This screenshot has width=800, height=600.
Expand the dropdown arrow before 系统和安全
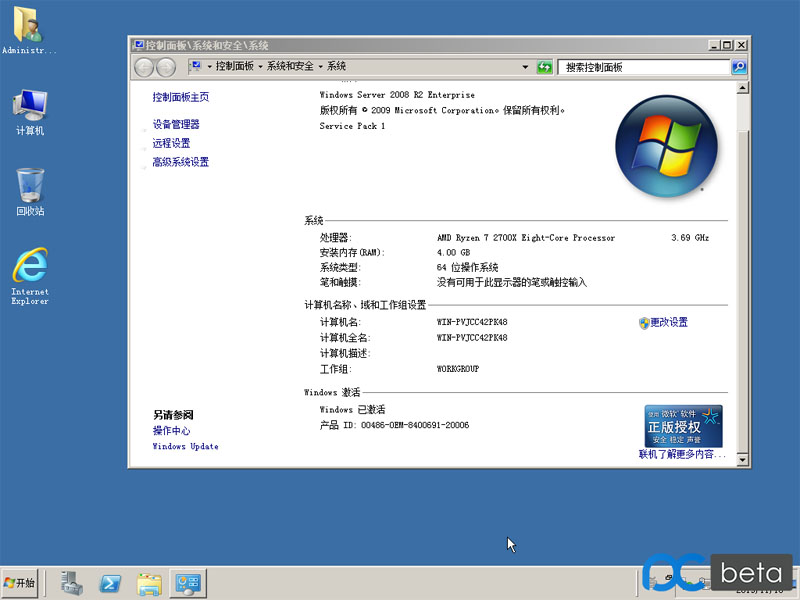[260, 67]
